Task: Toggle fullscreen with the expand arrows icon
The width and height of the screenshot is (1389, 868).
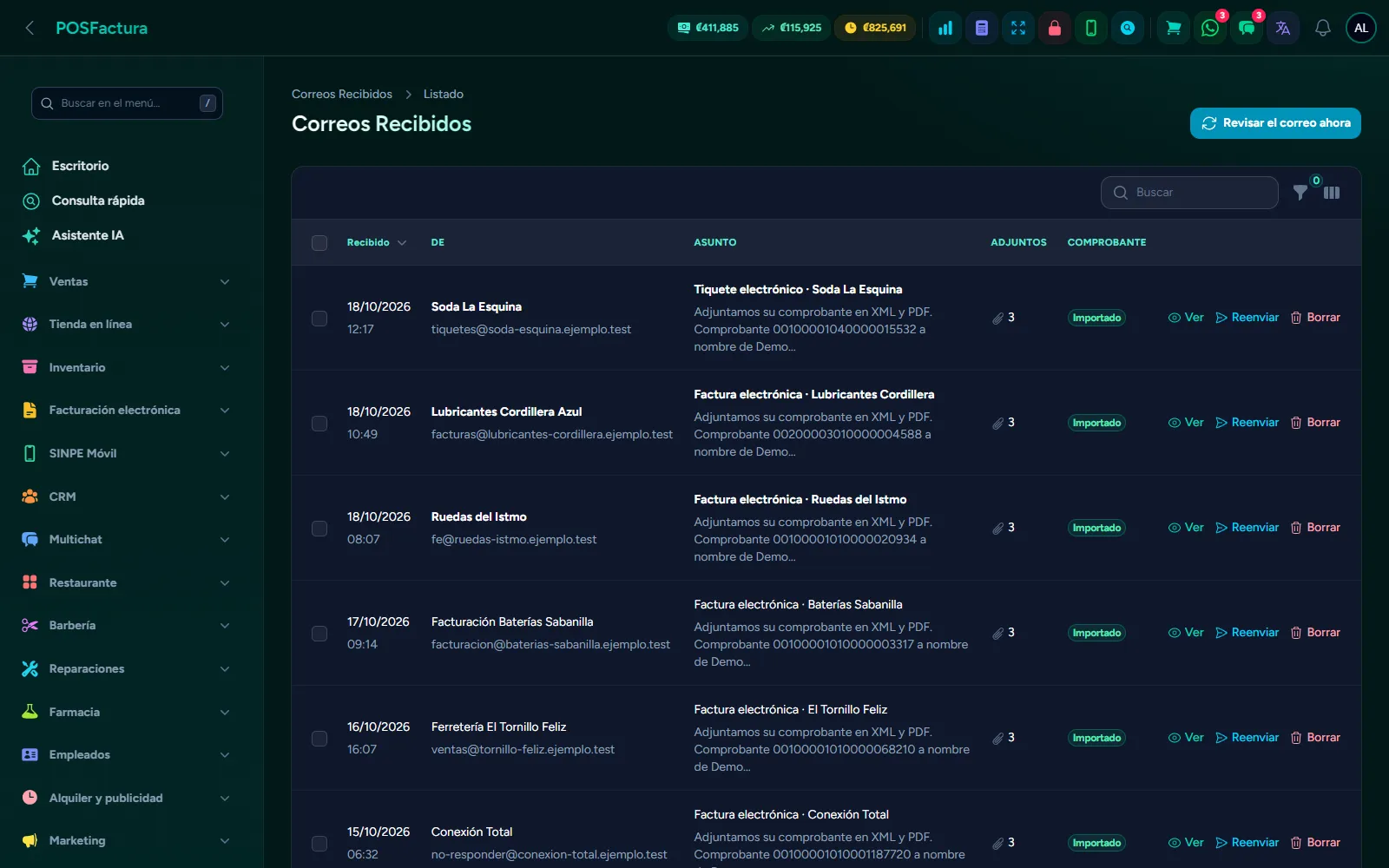Action: (x=1018, y=28)
